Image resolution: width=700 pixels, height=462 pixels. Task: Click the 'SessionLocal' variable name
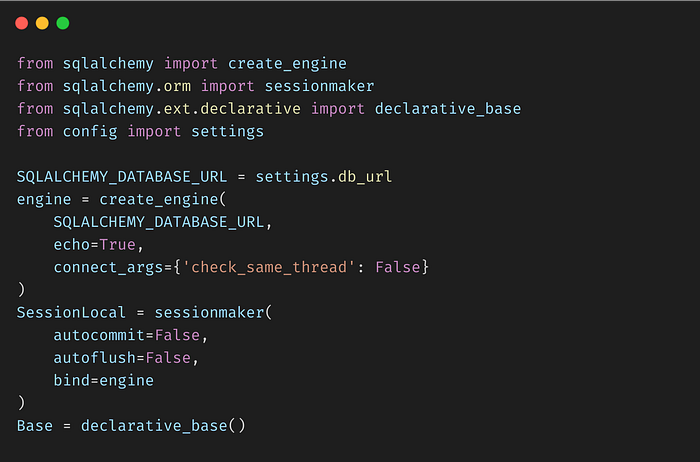pyautogui.click(x=71, y=312)
